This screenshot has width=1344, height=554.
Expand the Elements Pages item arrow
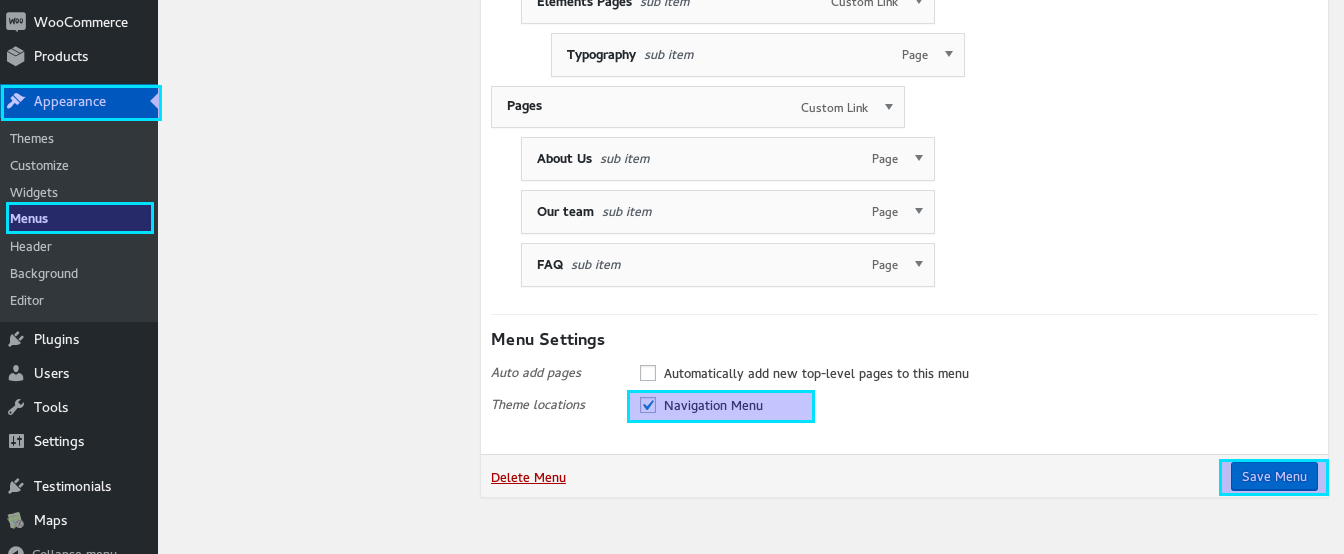coord(918,4)
